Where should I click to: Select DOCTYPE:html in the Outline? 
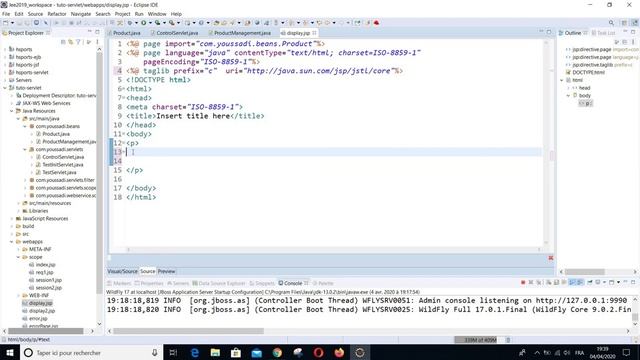[x=589, y=72]
